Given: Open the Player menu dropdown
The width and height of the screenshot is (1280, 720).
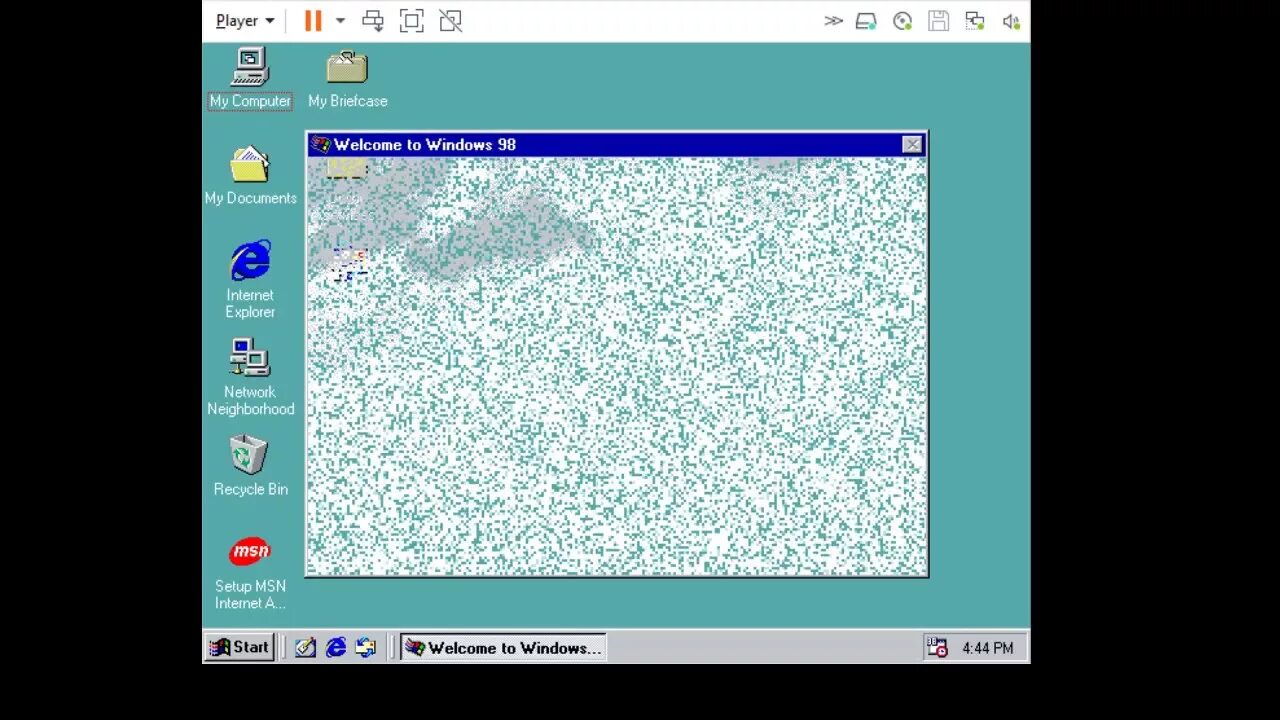Looking at the screenshot, I should (245, 21).
